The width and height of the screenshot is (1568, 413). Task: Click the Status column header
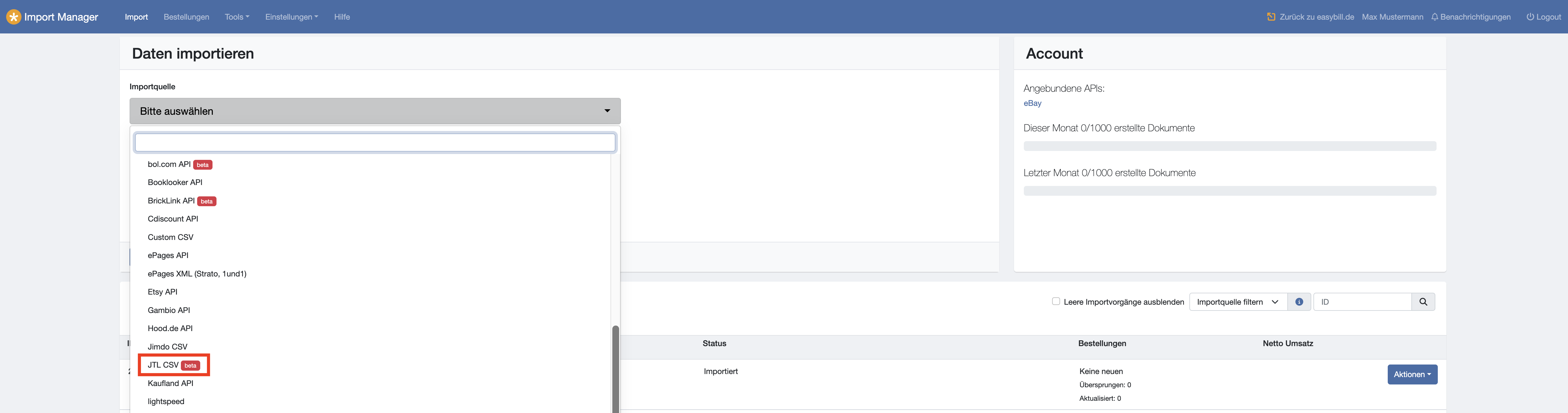(x=715, y=344)
